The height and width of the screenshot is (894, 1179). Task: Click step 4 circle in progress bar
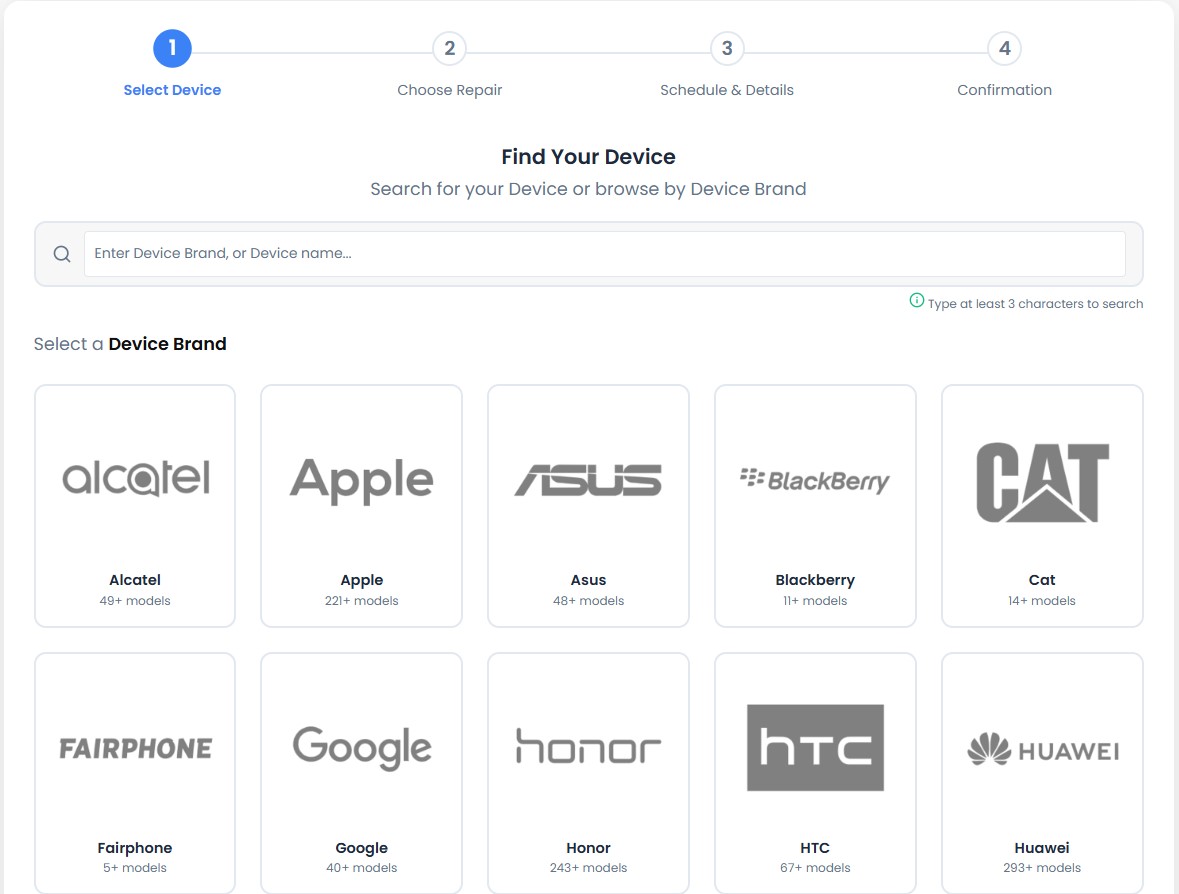(1005, 48)
